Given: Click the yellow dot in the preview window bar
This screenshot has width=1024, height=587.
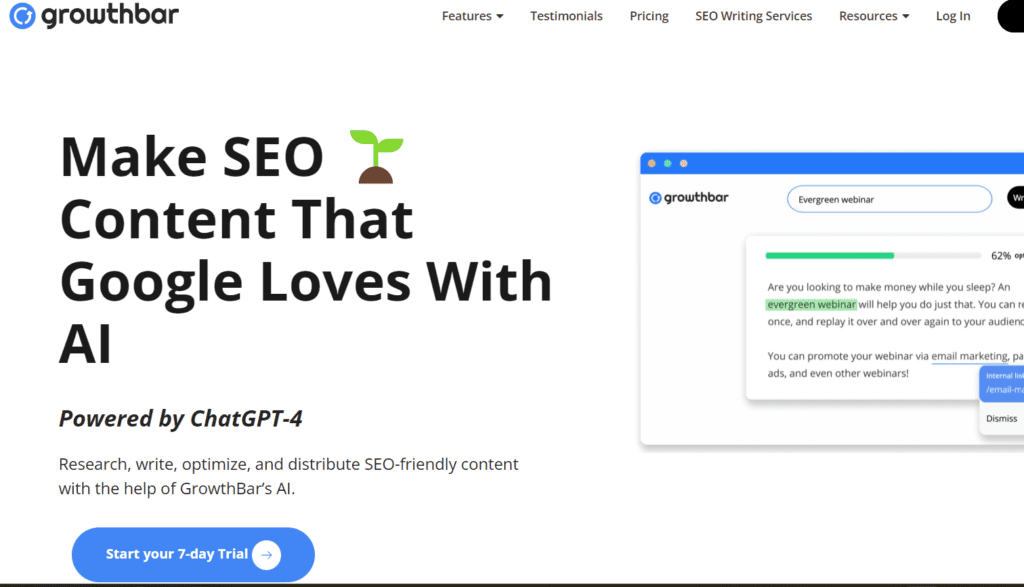Looking at the screenshot, I should tap(668, 163).
